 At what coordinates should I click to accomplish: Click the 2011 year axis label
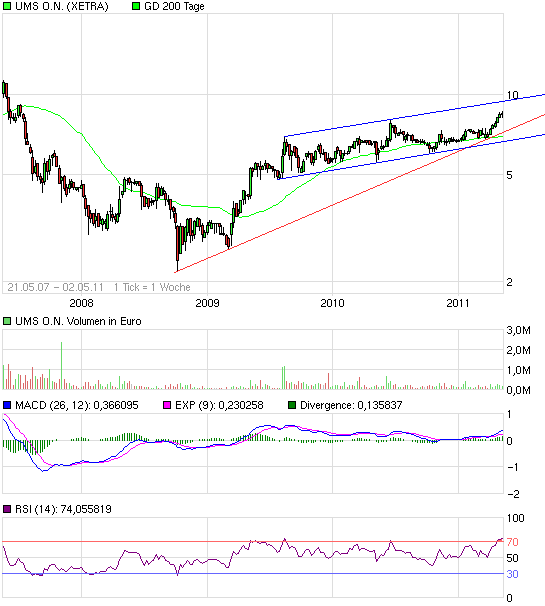point(458,303)
